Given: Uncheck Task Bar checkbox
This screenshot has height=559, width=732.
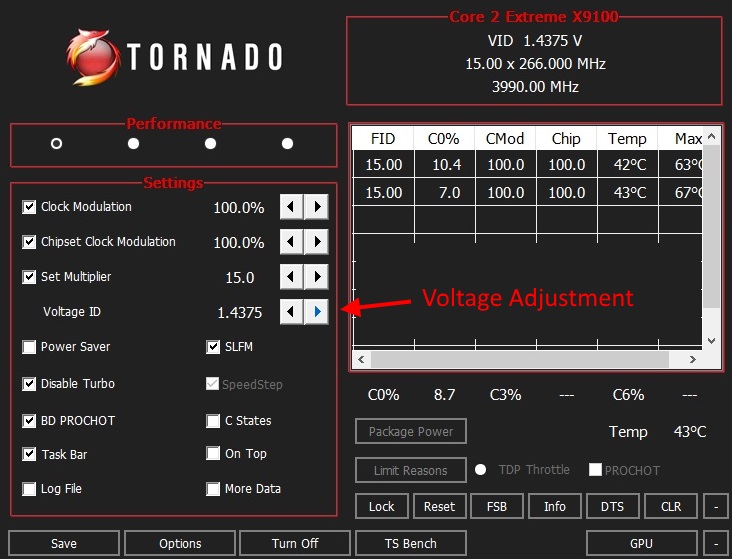Looking at the screenshot, I should click(29, 454).
